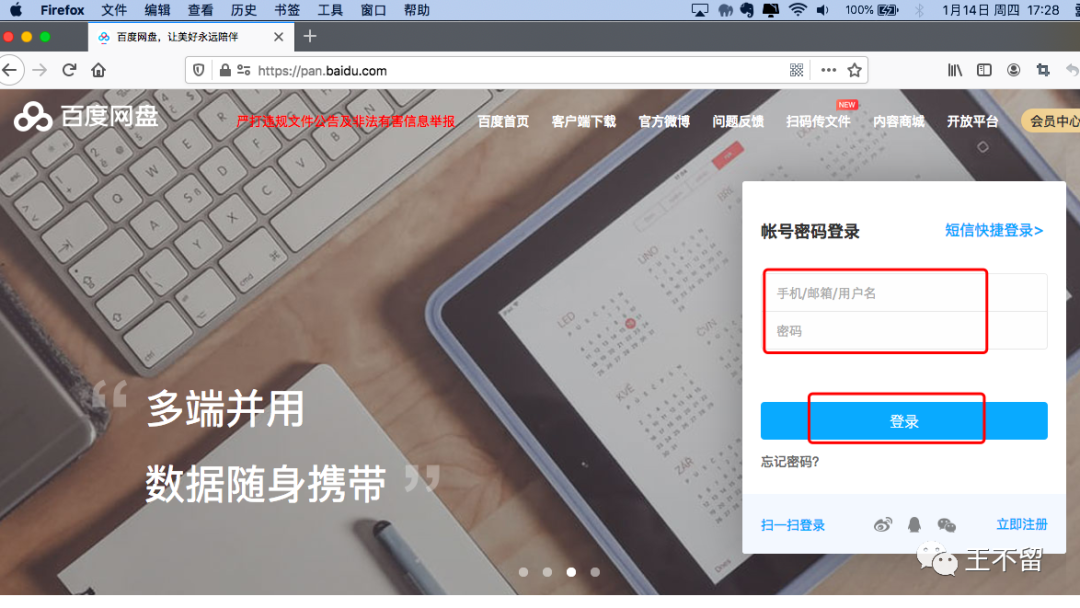
Task: Open the volume control in menu bar
Action: pyautogui.click(x=822, y=10)
